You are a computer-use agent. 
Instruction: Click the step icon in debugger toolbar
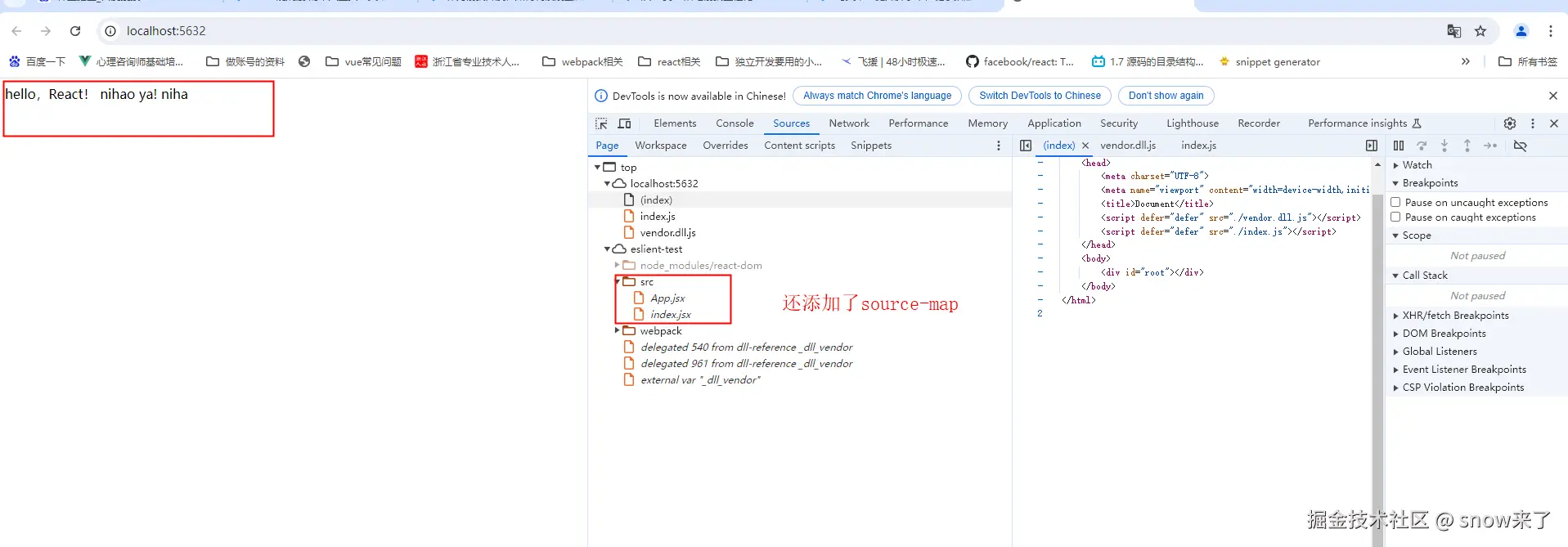point(1490,146)
